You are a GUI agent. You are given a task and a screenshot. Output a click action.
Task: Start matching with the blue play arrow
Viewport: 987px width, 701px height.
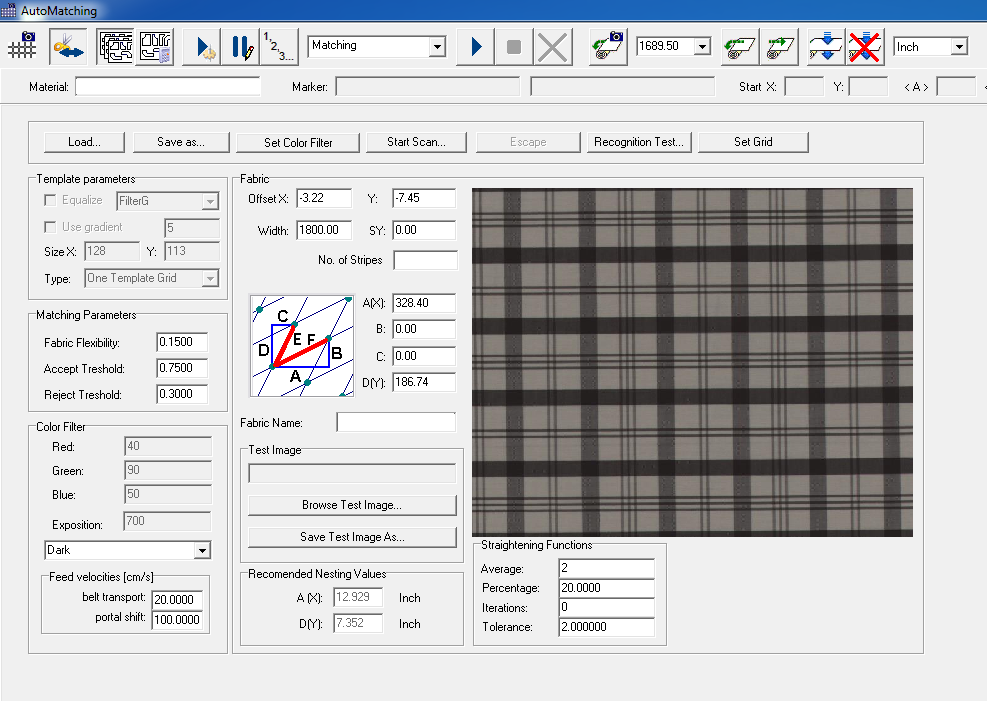point(475,46)
